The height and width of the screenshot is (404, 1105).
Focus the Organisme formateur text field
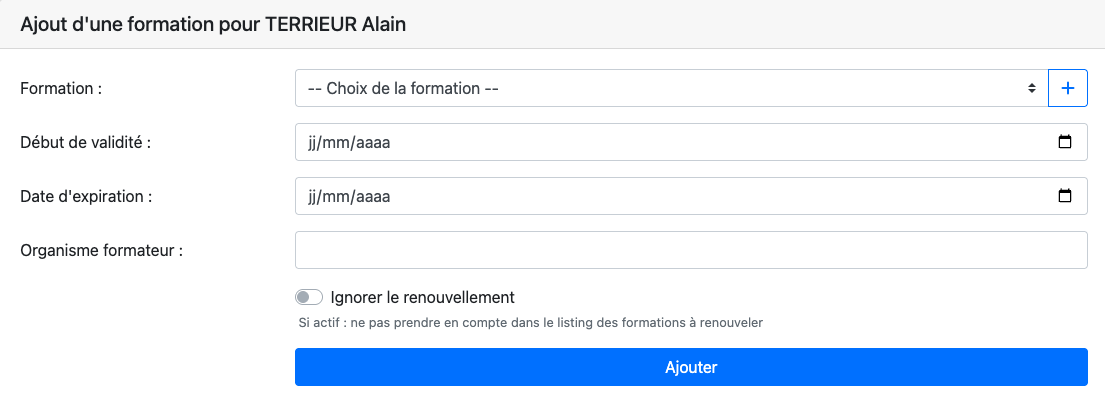coord(690,250)
